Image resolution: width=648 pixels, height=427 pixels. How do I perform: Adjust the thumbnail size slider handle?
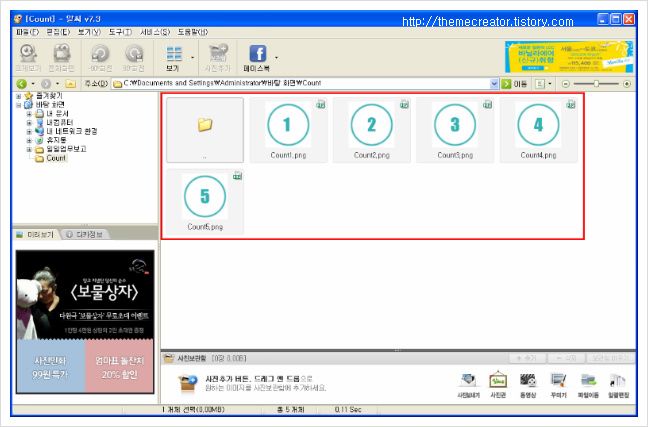(596, 84)
